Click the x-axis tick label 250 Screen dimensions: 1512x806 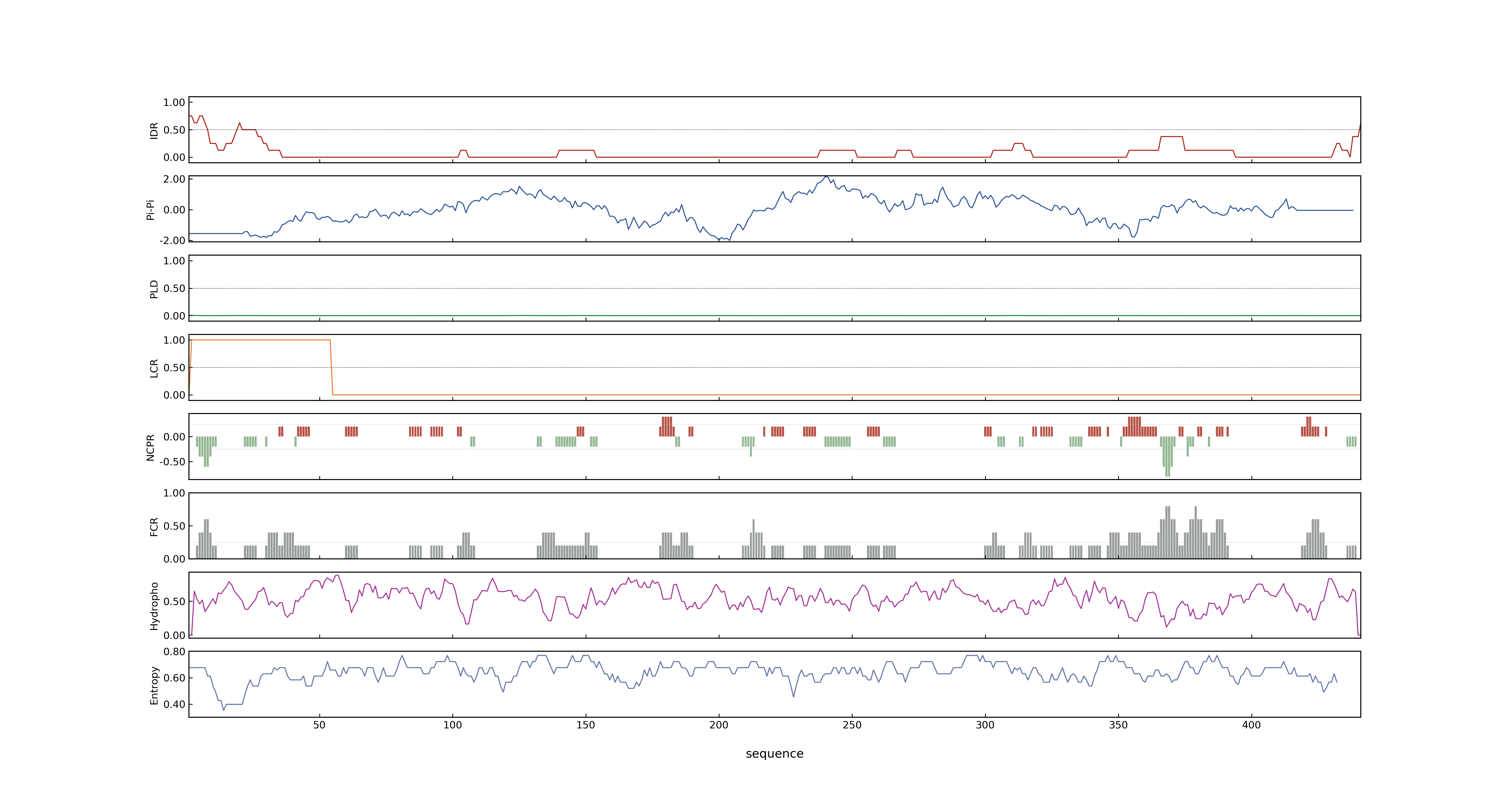tap(852, 725)
